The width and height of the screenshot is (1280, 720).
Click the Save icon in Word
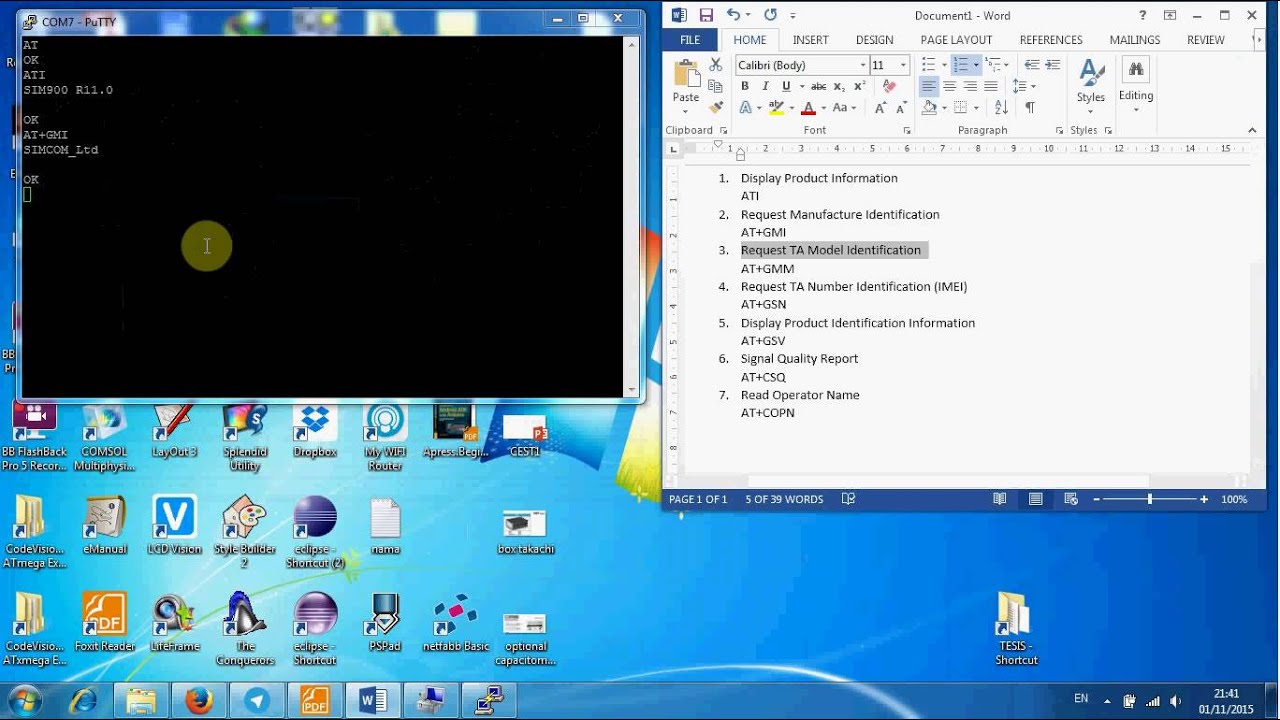[706, 15]
